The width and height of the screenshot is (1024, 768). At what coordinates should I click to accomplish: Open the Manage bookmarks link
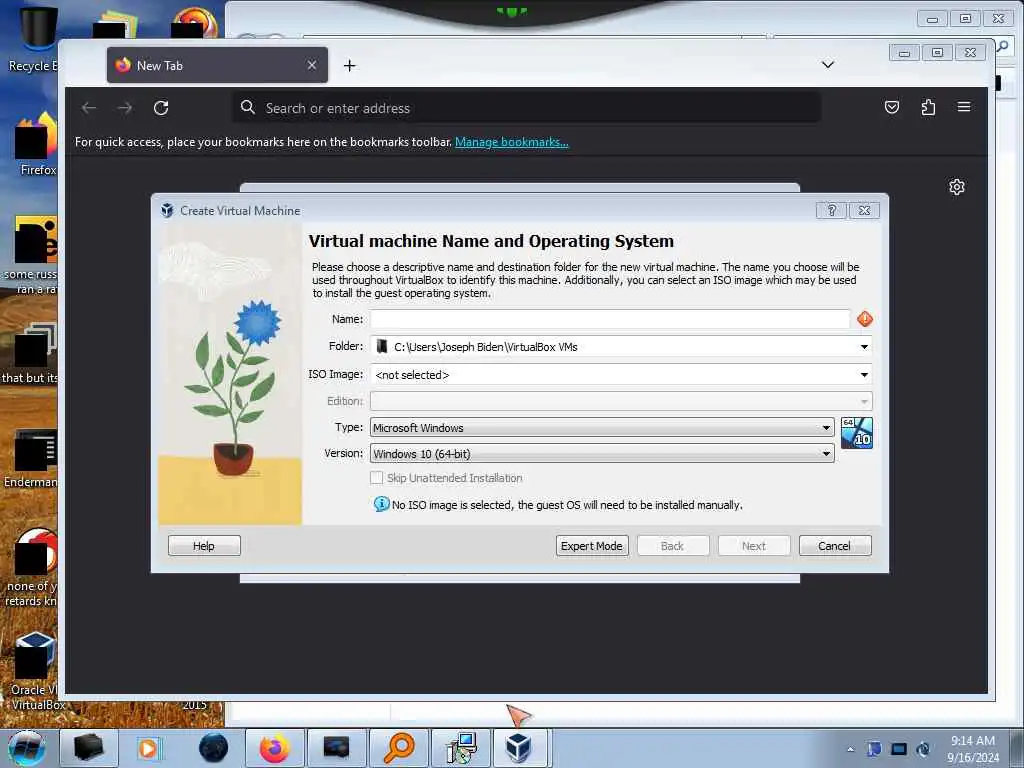click(511, 142)
